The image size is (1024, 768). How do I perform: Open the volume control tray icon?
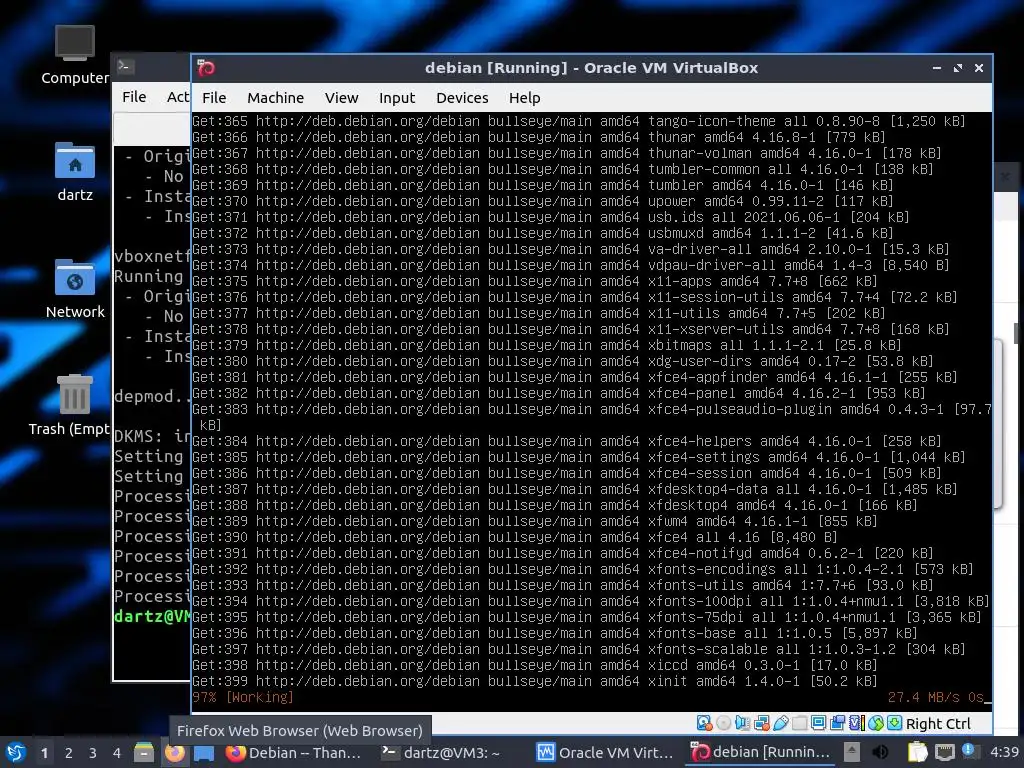coord(880,753)
